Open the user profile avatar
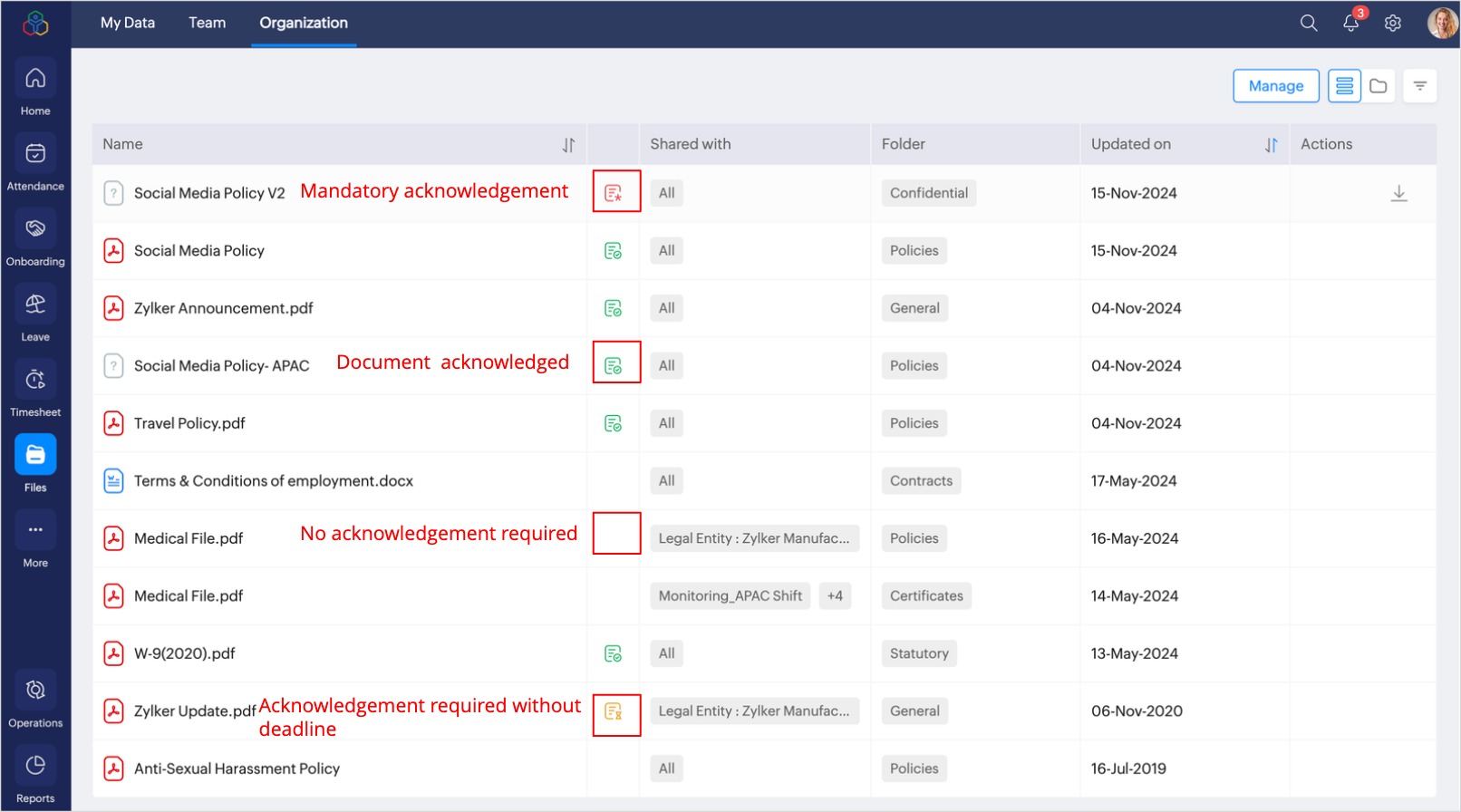This screenshot has width=1461, height=812. click(1441, 23)
